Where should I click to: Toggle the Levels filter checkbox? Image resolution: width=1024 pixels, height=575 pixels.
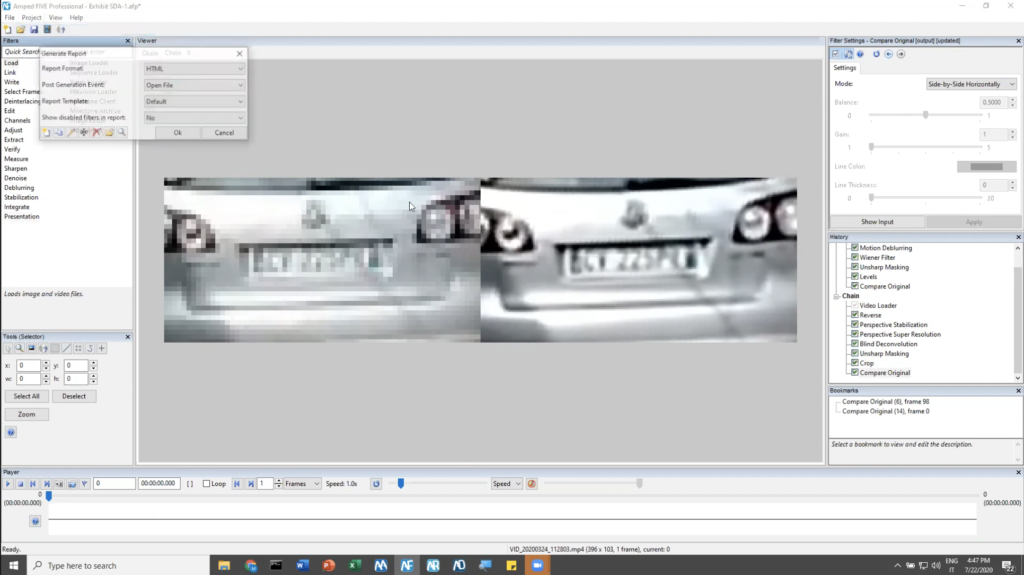point(855,276)
